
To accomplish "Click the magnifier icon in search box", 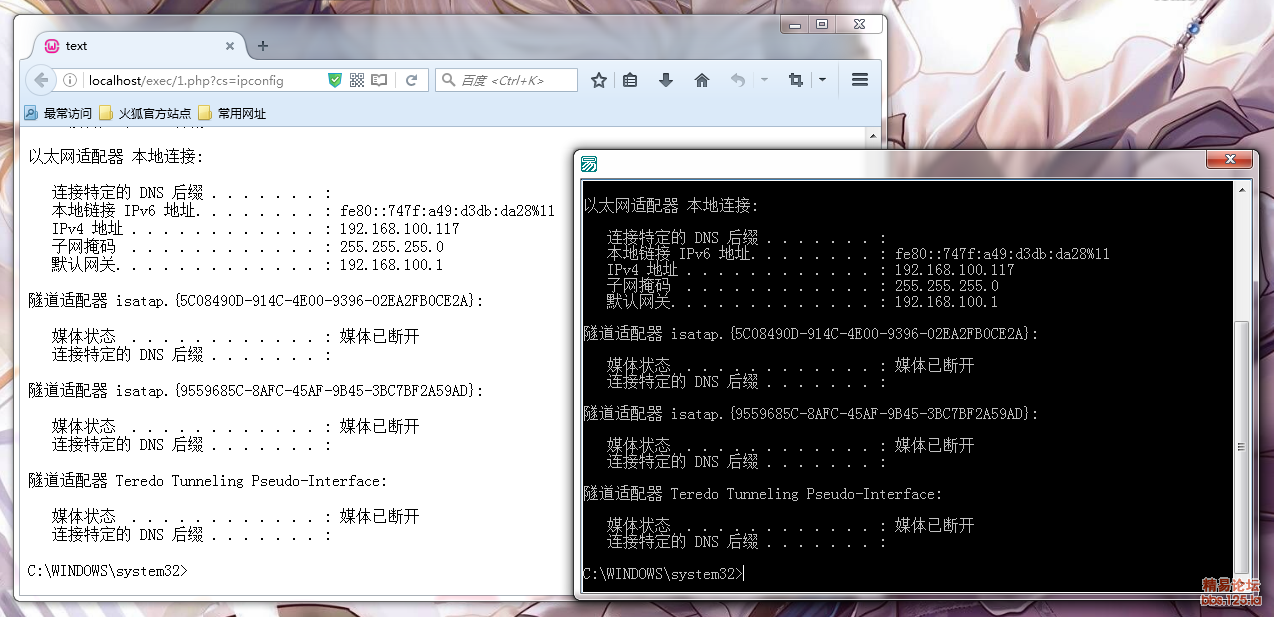I will click(448, 80).
